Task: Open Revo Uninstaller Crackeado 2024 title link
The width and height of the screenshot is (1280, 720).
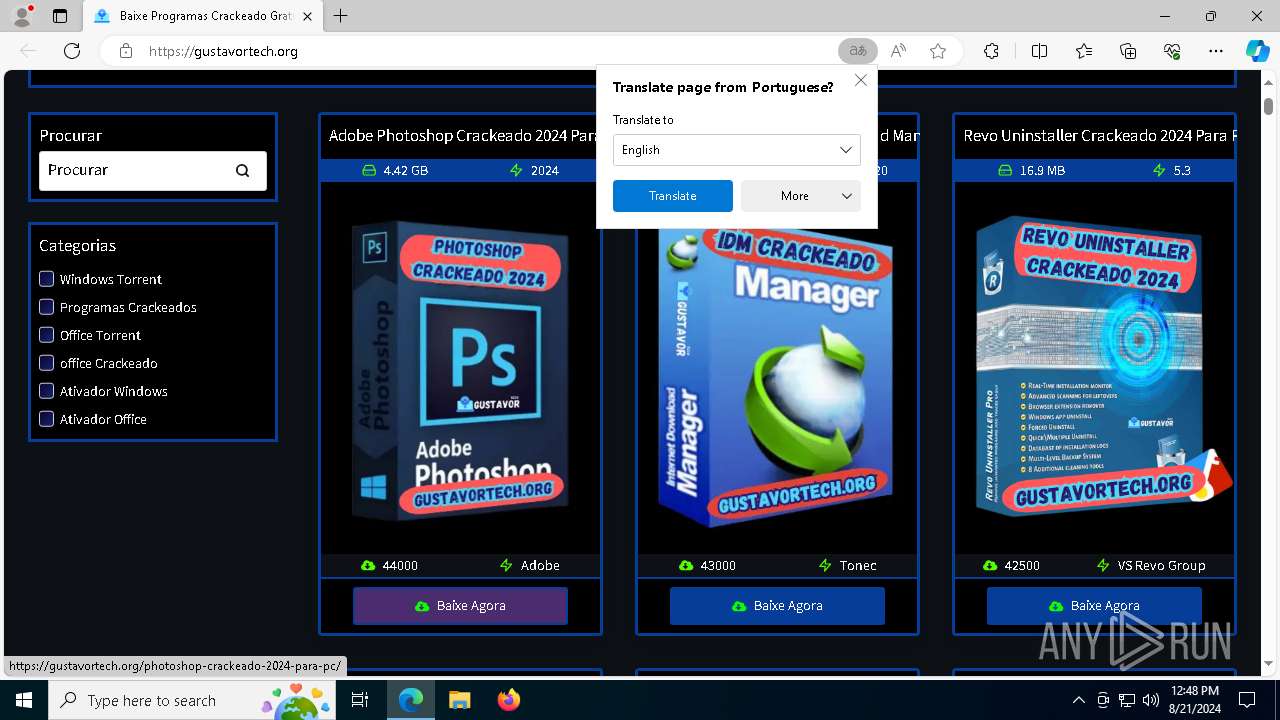Action: point(1099,135)
